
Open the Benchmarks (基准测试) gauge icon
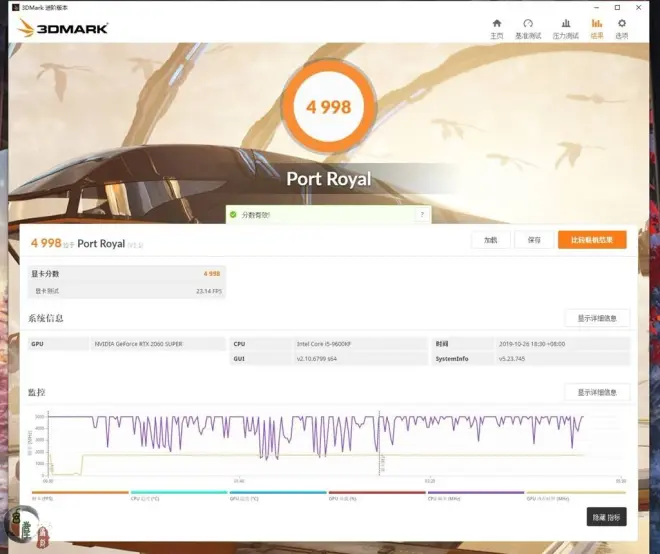point(528,27)
